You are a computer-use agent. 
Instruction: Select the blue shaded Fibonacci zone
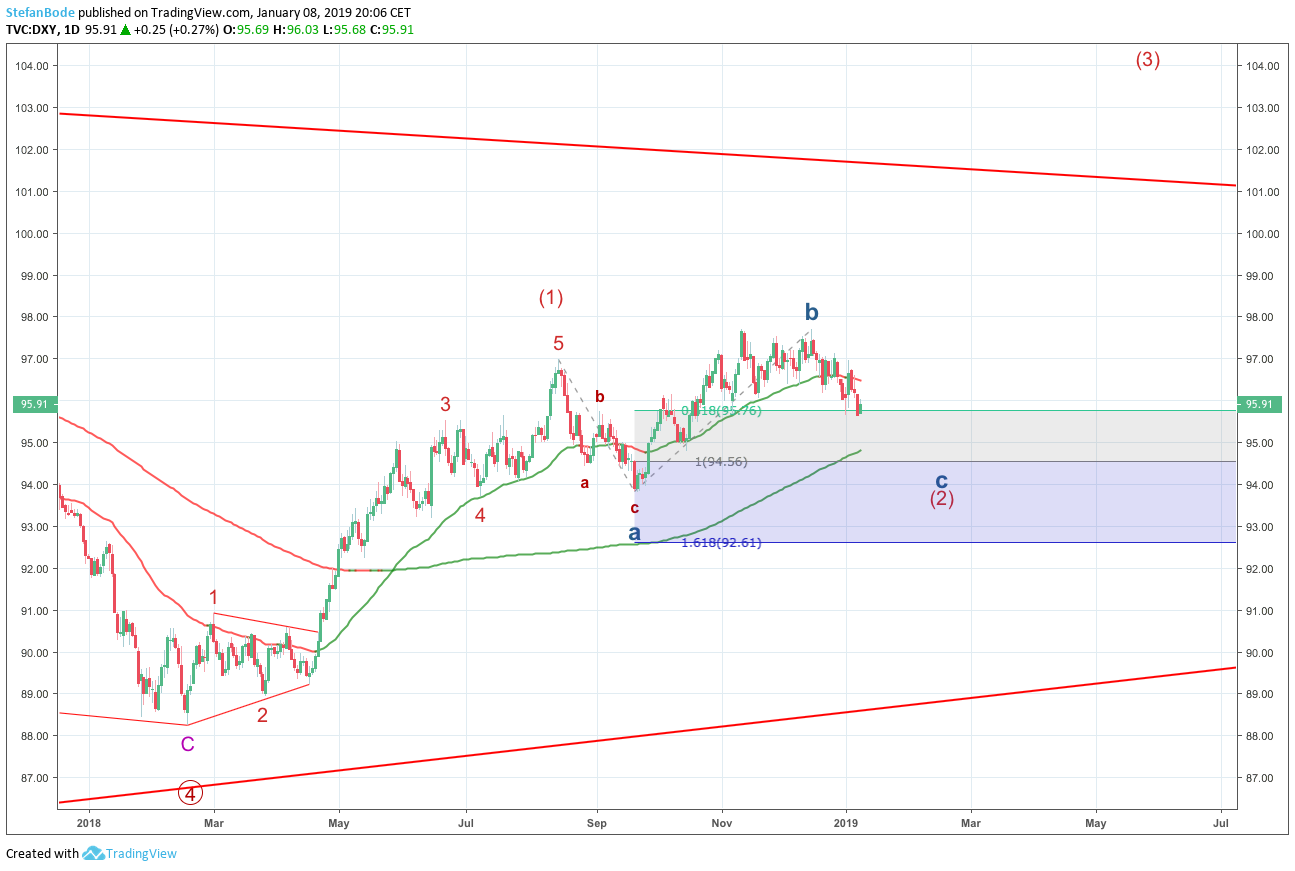coord(935,502)
